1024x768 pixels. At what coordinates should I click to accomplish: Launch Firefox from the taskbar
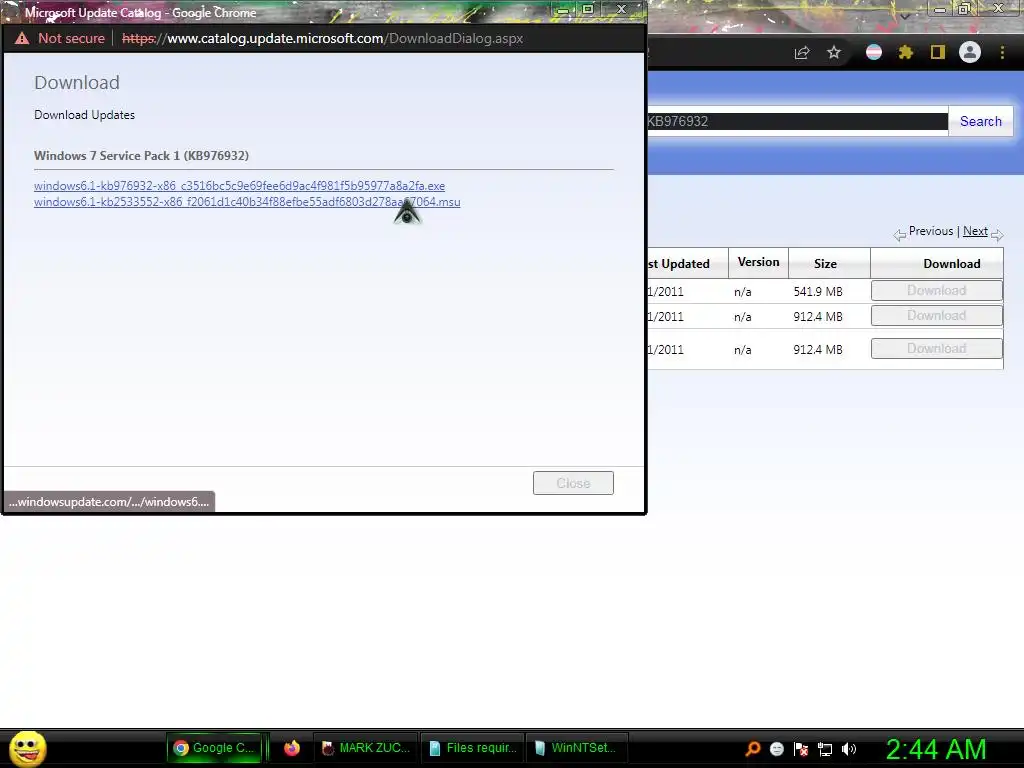coord(291,748)
